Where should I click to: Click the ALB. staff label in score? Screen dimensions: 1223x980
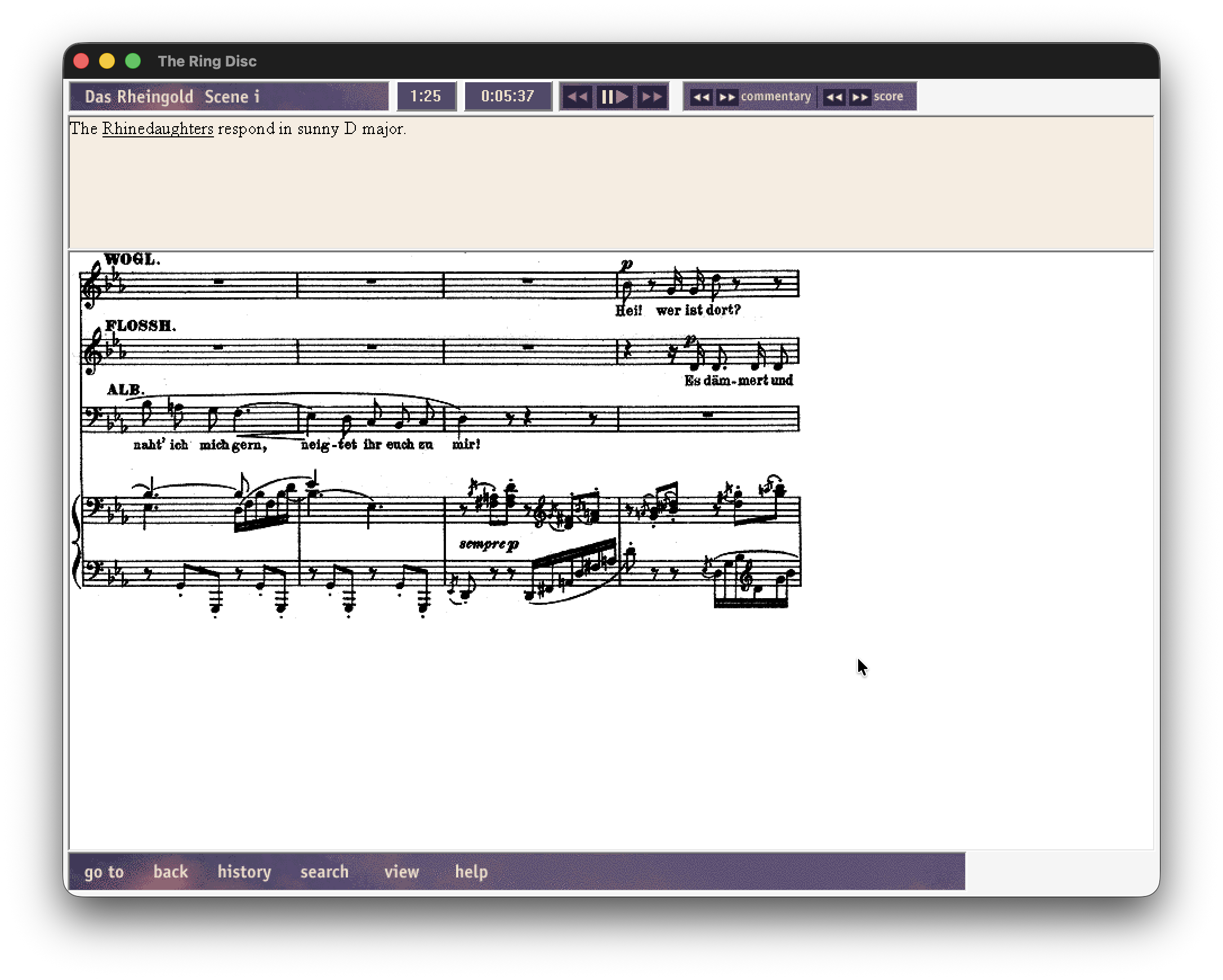point(126,390)
